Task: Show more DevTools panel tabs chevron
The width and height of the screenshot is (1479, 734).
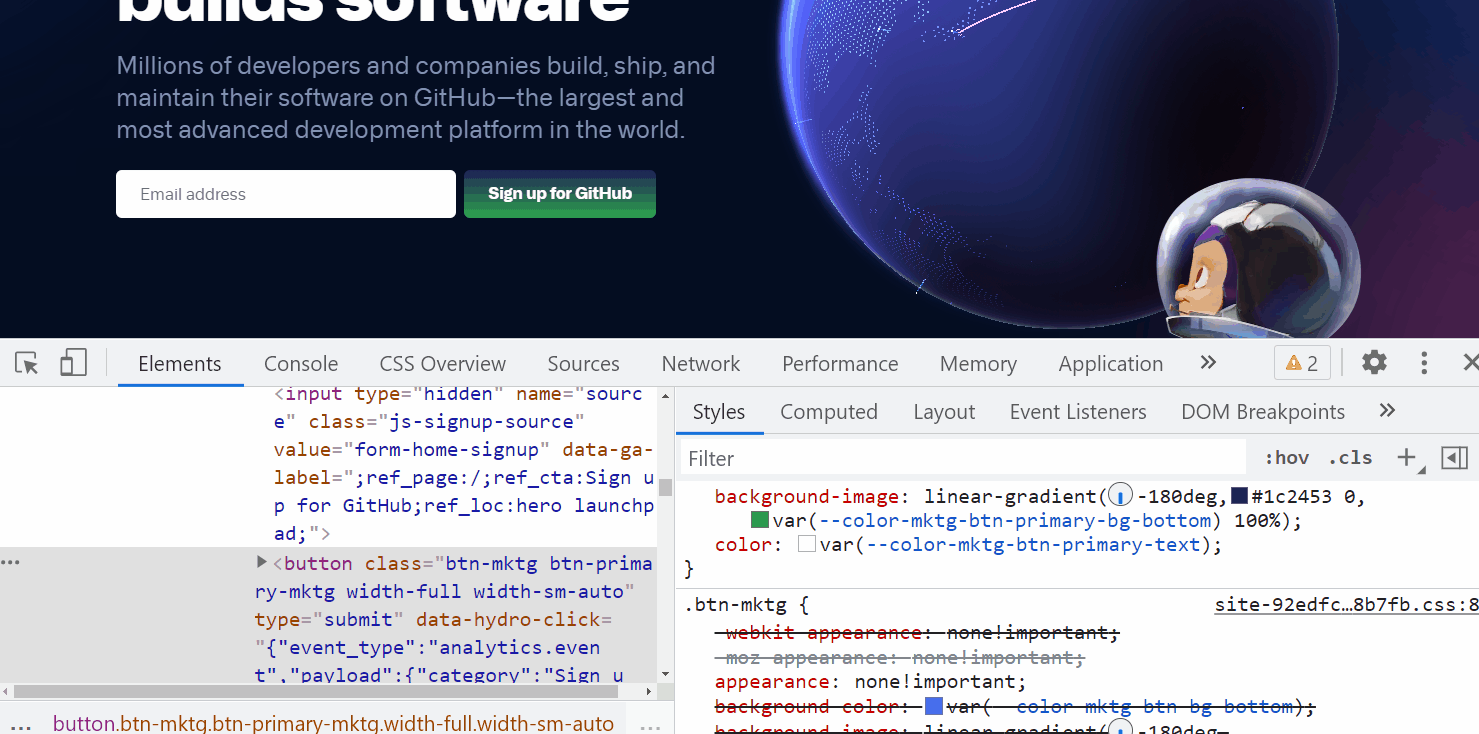Action: coord(1208,362)
